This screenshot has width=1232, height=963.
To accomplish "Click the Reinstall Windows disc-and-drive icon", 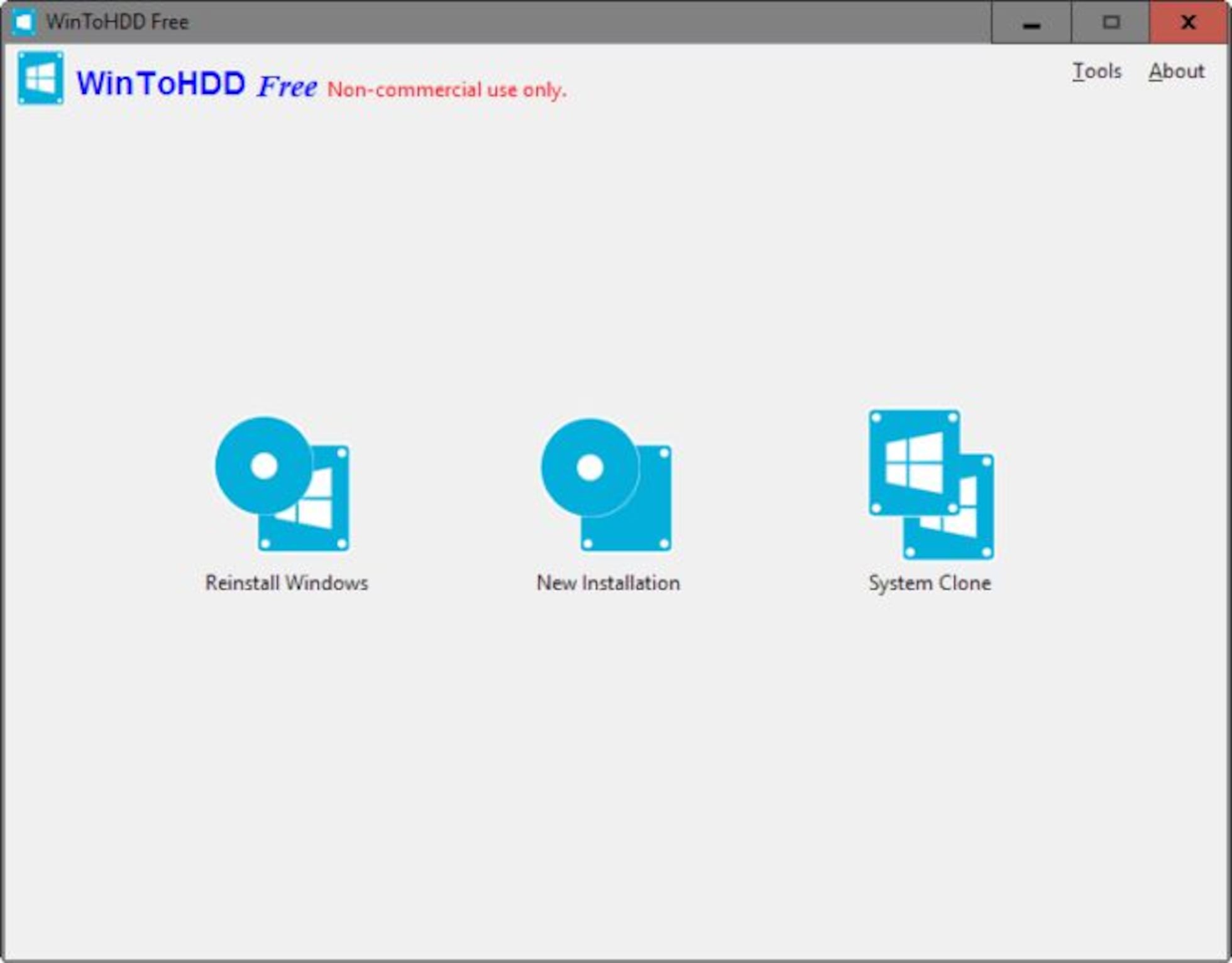I will click(x=283, y=484).
